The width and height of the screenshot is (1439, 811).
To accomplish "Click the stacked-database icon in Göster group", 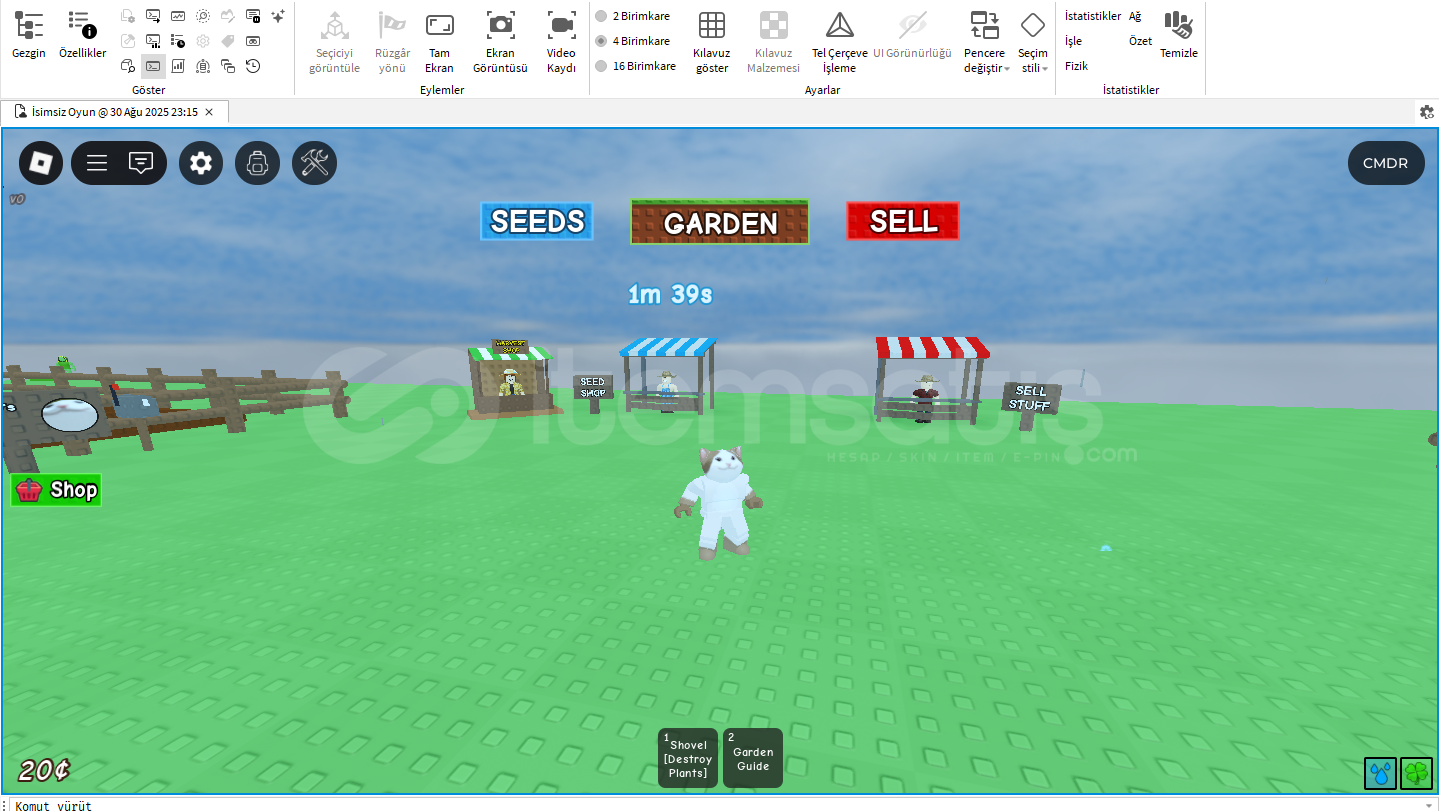I will (203, 66).
